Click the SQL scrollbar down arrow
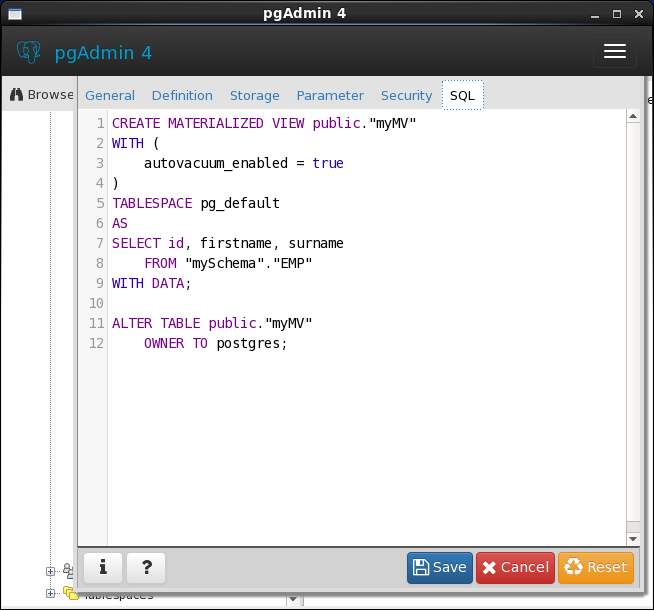 633,539
